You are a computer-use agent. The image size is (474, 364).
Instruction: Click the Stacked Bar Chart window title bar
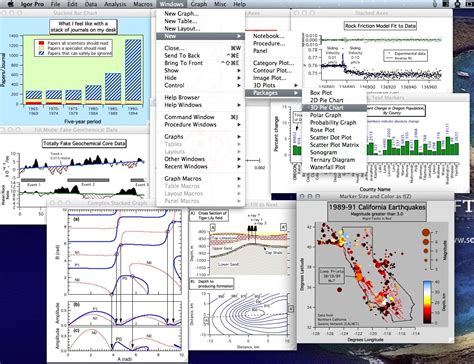75,13
